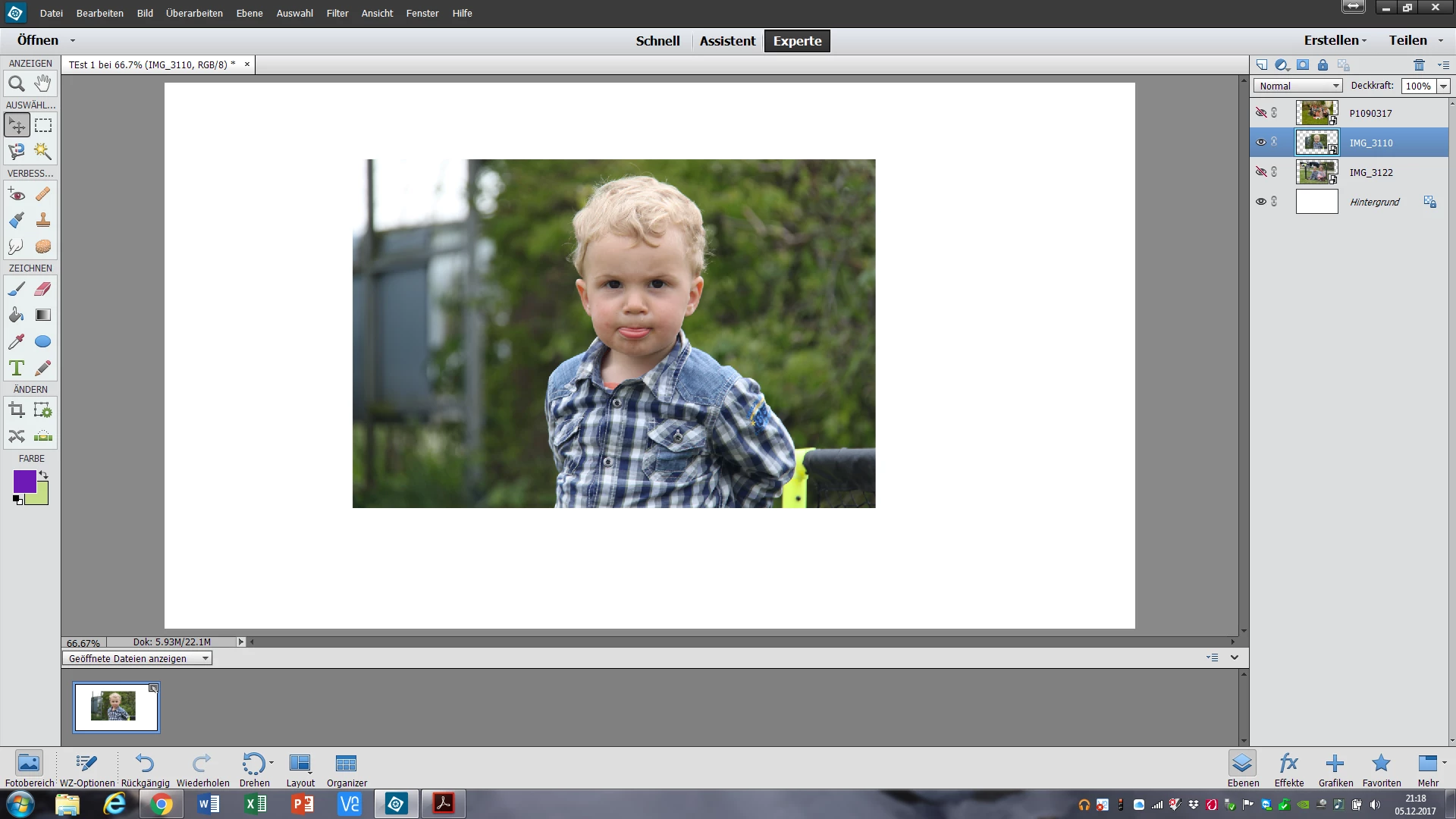The height and width of the screenshot is (819, 1456).
Task: Show the hidden P1090317 layer
Action: (1261, 113)
